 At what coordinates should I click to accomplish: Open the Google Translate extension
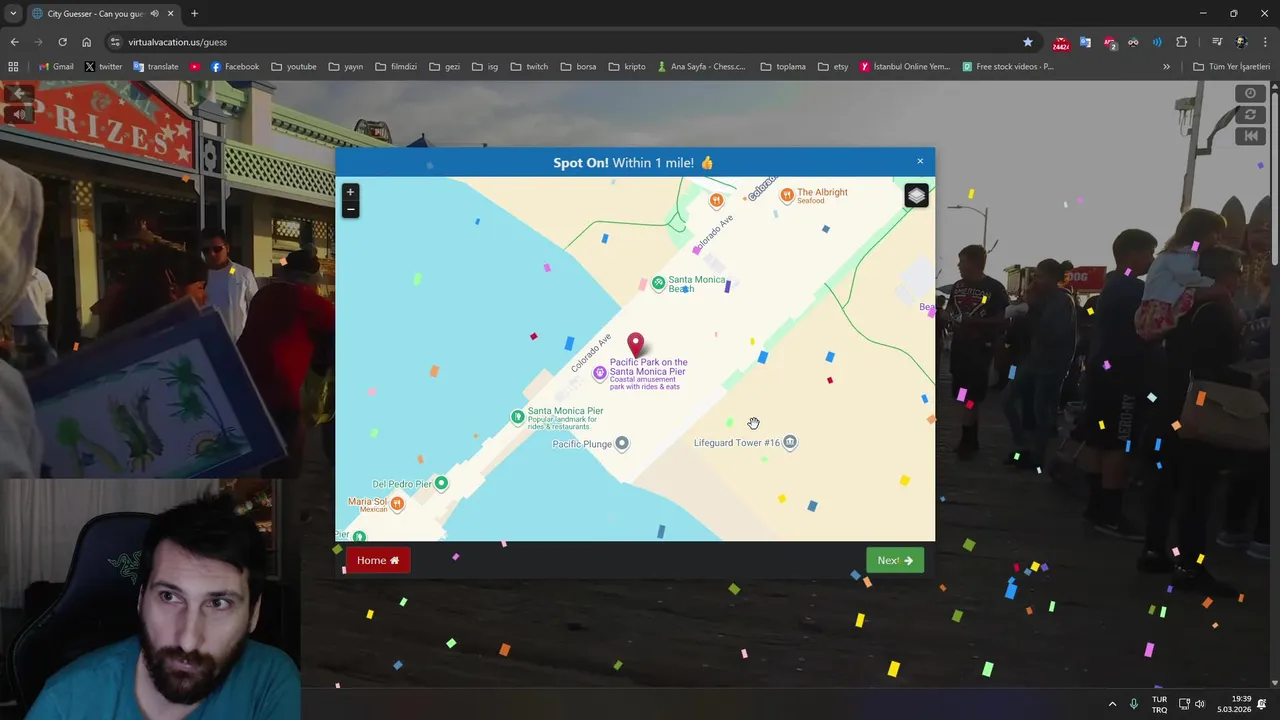[x=1085, y=42]
